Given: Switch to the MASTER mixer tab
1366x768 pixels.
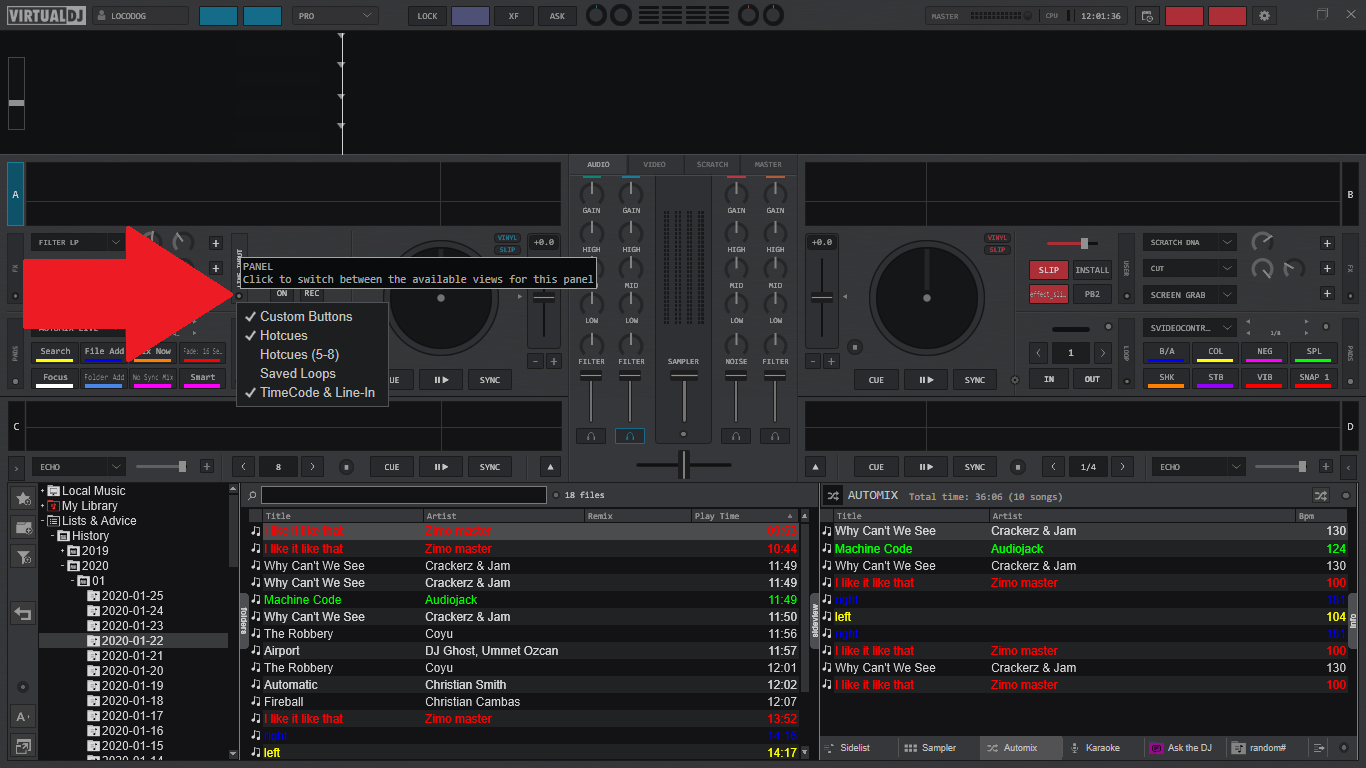Looking at the screenshot, I should [x=768, y=165].
